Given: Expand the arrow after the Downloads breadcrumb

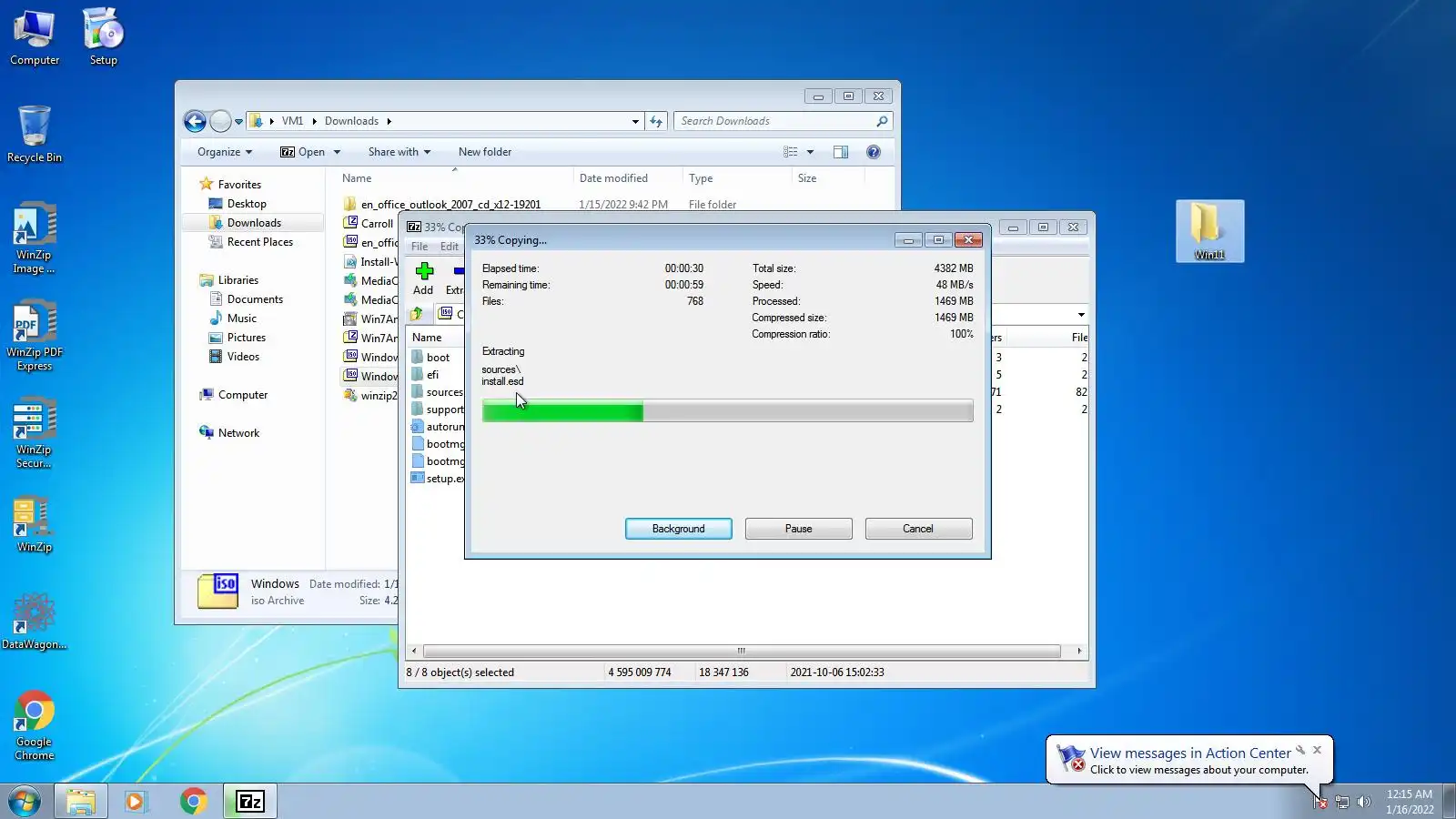Looking at the screenshot, I should 389,121.
